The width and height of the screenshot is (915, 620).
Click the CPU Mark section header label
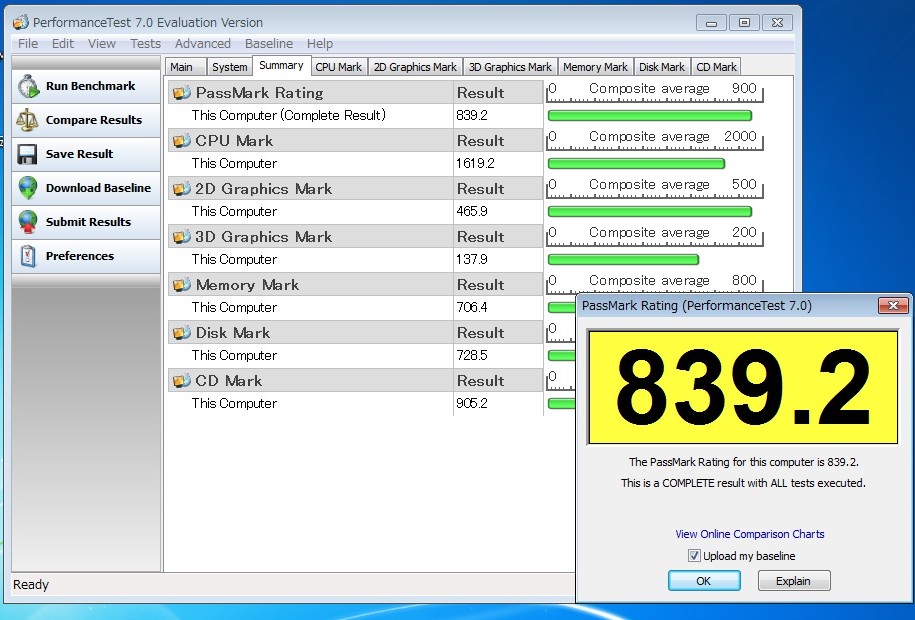pyautogui.click(x=234, y=141)
